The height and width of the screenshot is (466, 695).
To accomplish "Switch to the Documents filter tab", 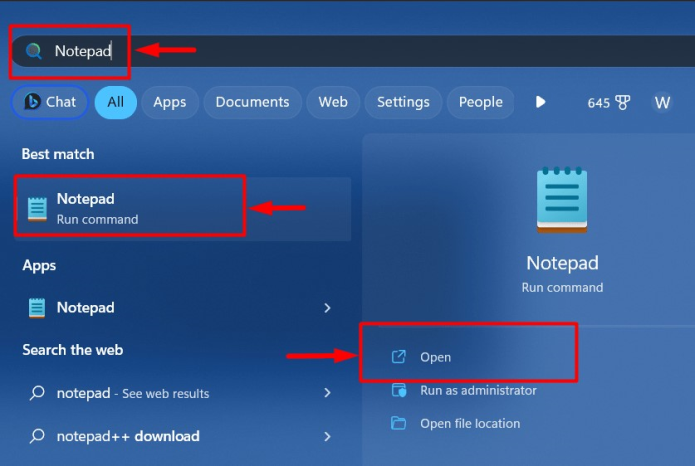I will (x=252, y=102).
